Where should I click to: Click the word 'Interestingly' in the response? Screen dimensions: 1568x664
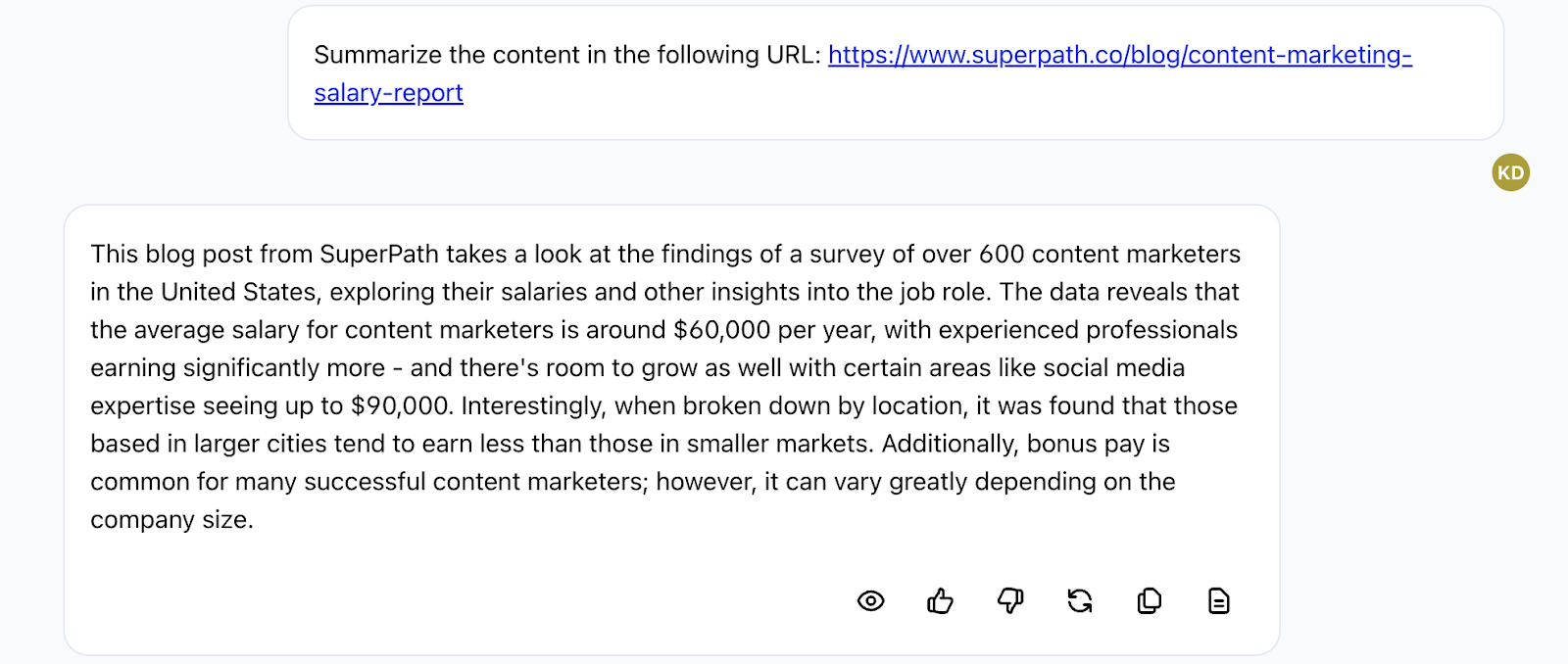pos(531,405)
